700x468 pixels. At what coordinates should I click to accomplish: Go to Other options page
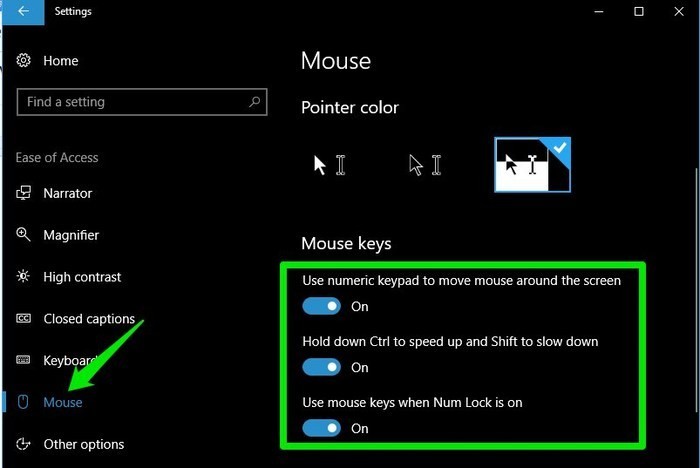coord(84,444)
